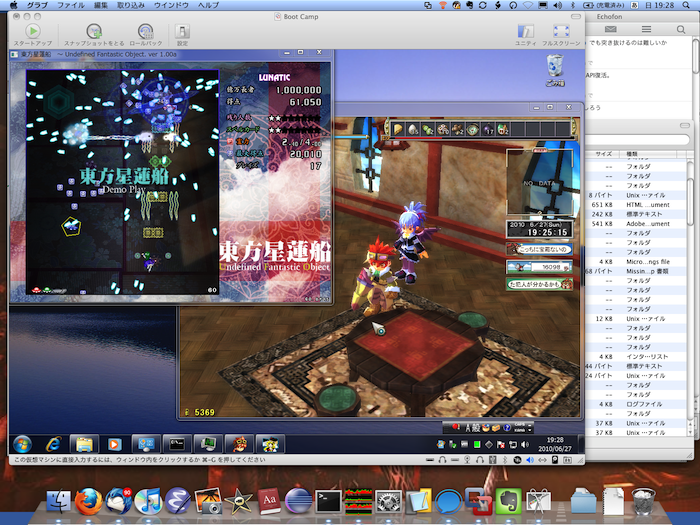700x525 pixels.
Task: Toggle the Boot Camp window toolbar pill
Action: pyautogui.click(x=575, y=17)
